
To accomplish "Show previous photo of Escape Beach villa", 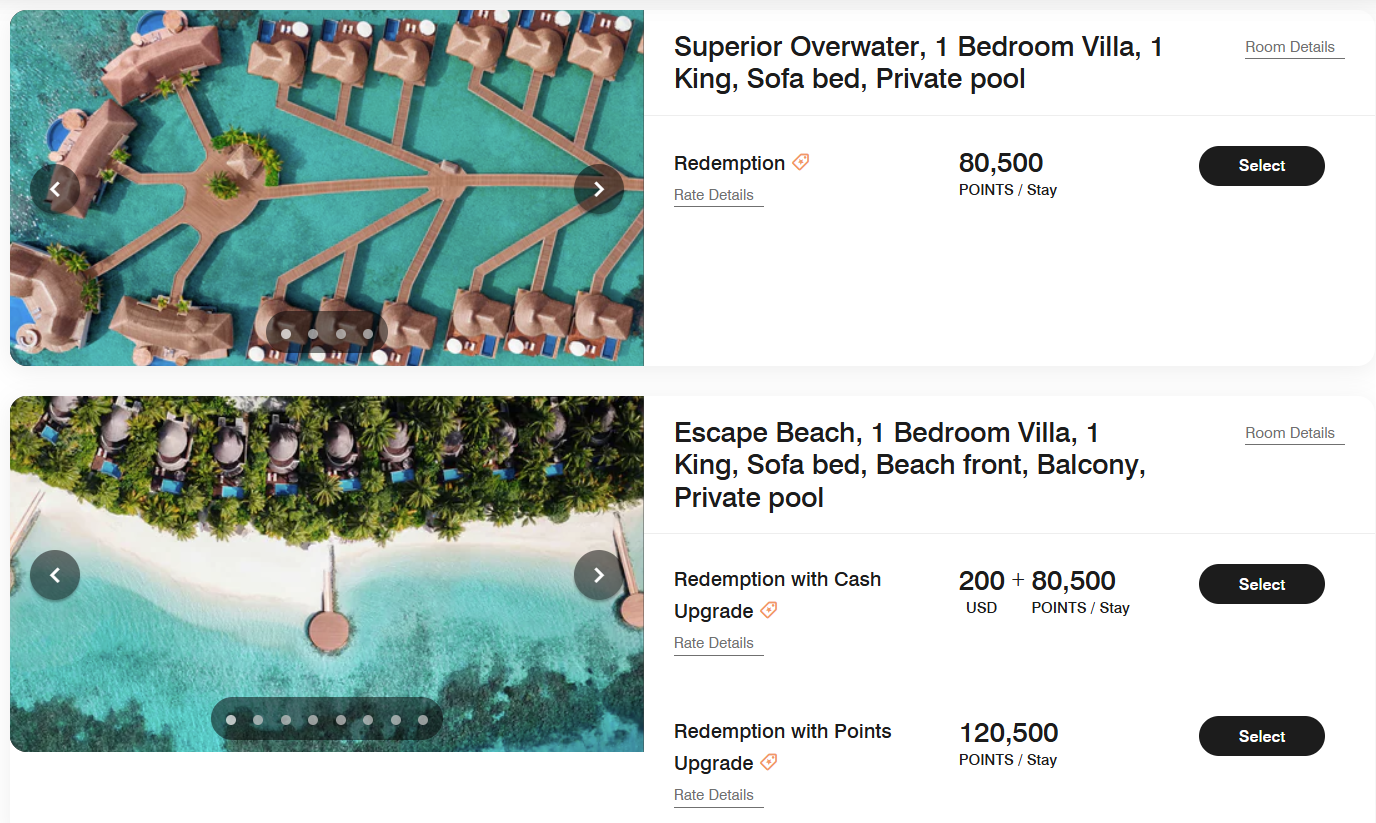I will [x=55, y=575].
